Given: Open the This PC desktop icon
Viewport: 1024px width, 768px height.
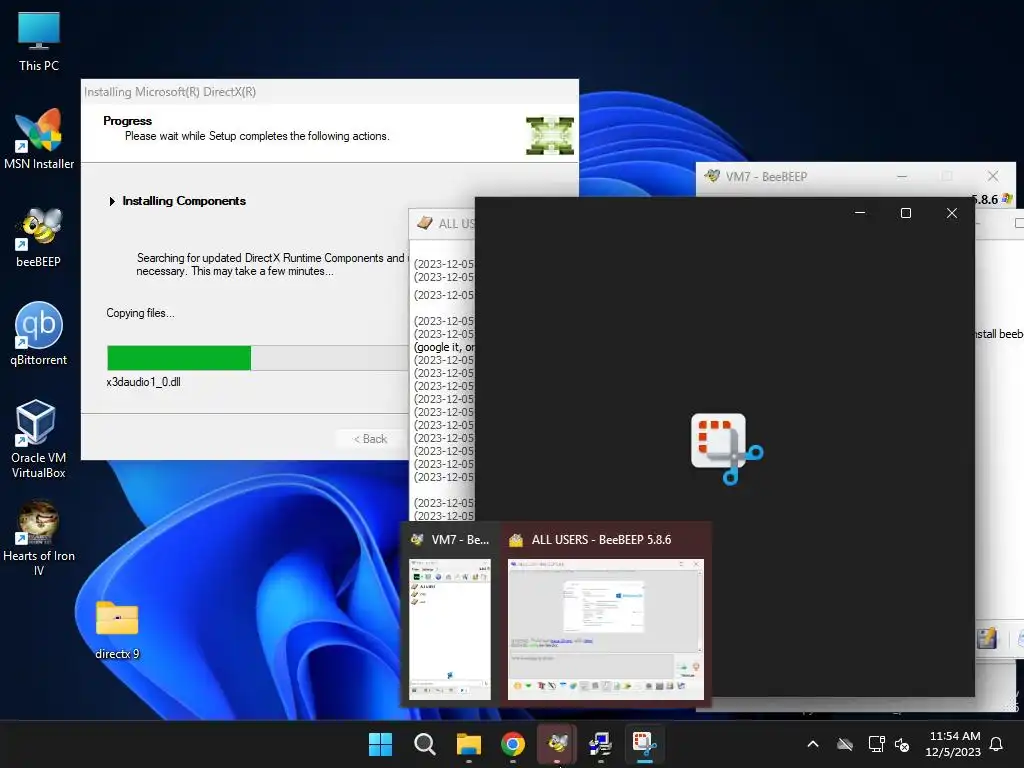Looking at the screenshot, I should [x=39, y=41].
